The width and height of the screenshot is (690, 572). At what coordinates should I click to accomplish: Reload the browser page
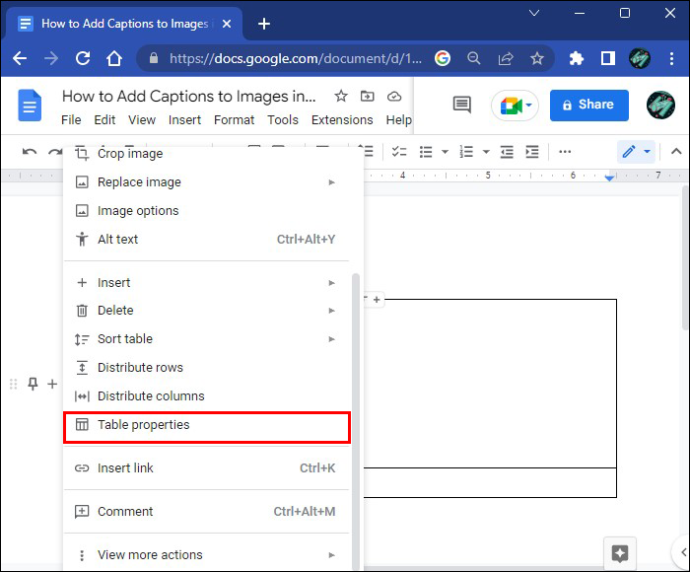point(82,58)
